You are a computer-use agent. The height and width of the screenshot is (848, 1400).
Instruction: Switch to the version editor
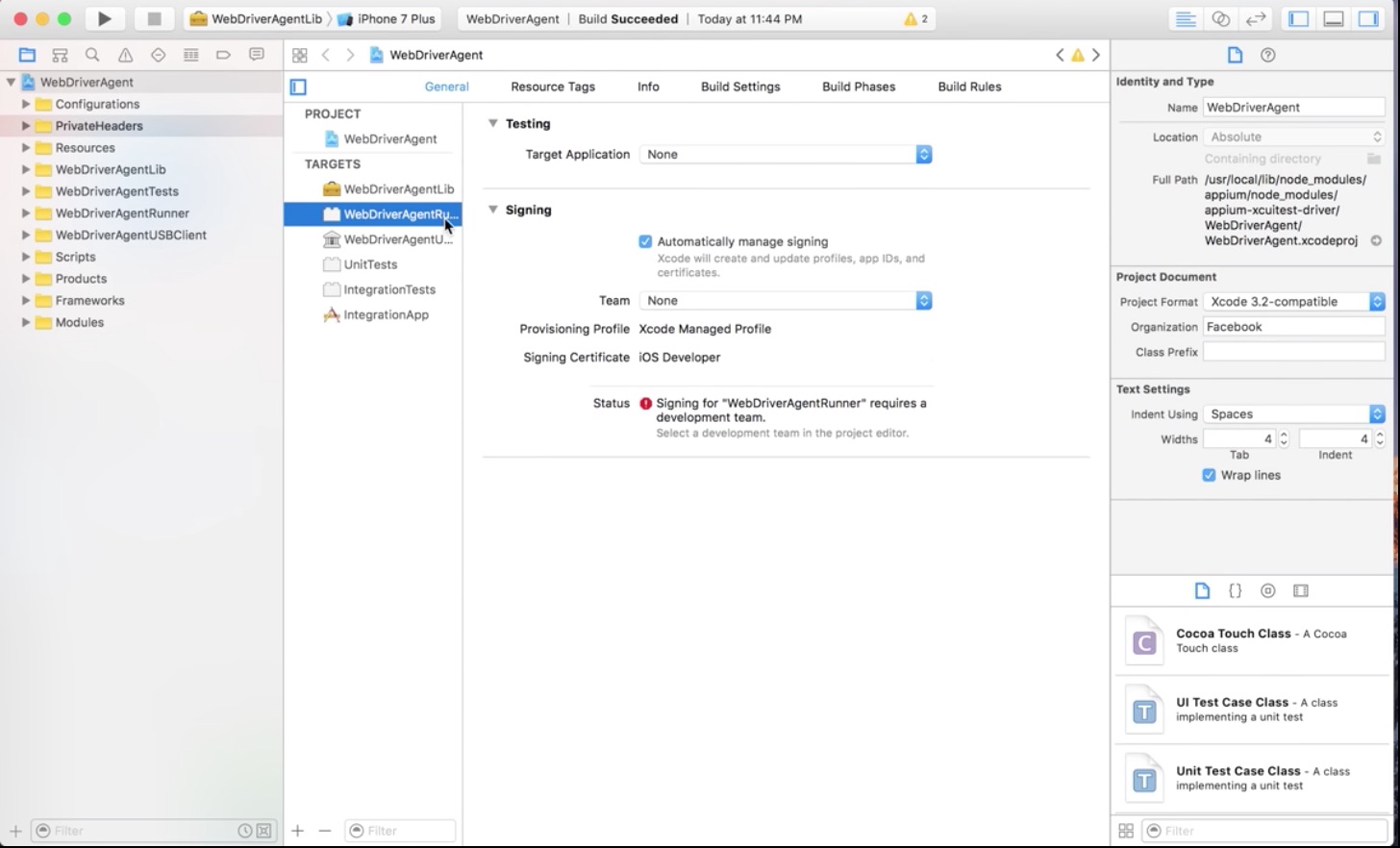coord(1255,18)
